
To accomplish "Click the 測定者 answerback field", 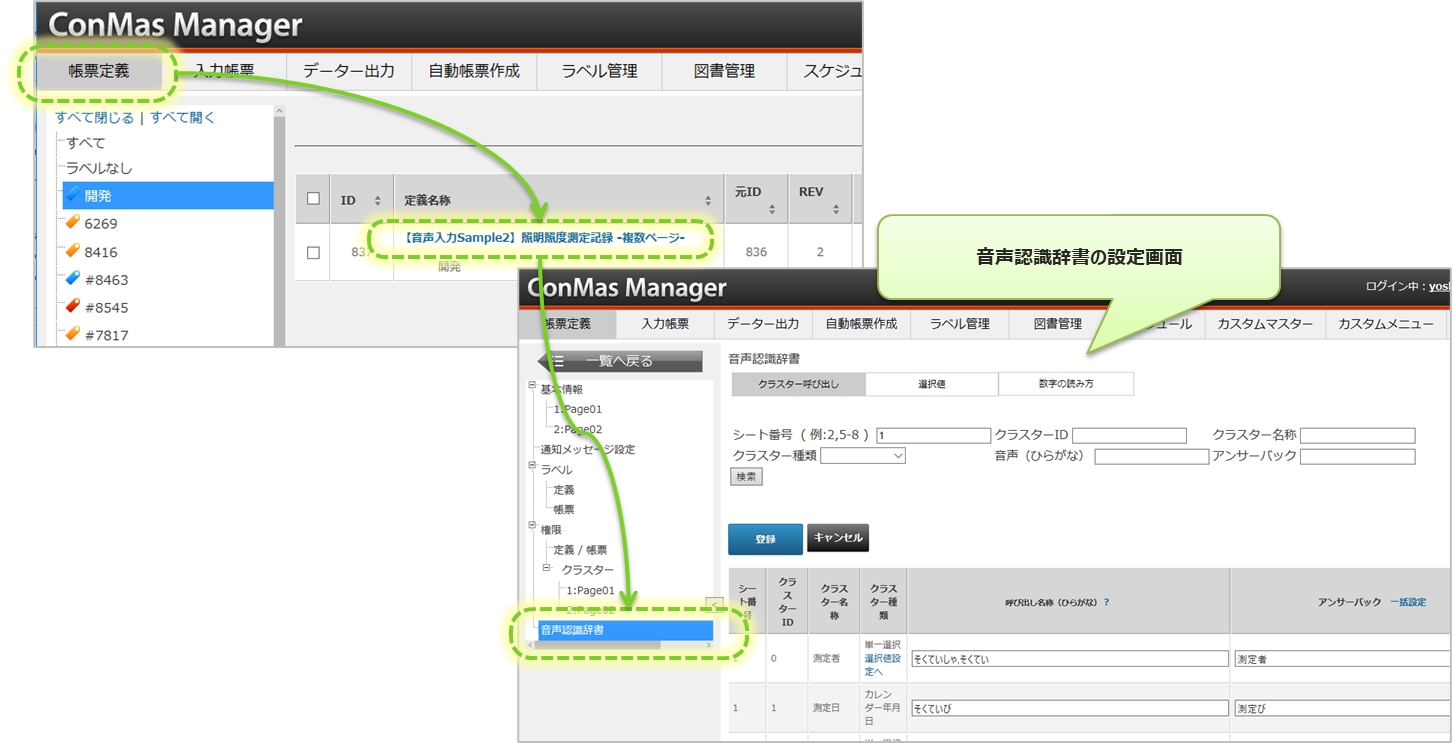I will coord(1341,659).
